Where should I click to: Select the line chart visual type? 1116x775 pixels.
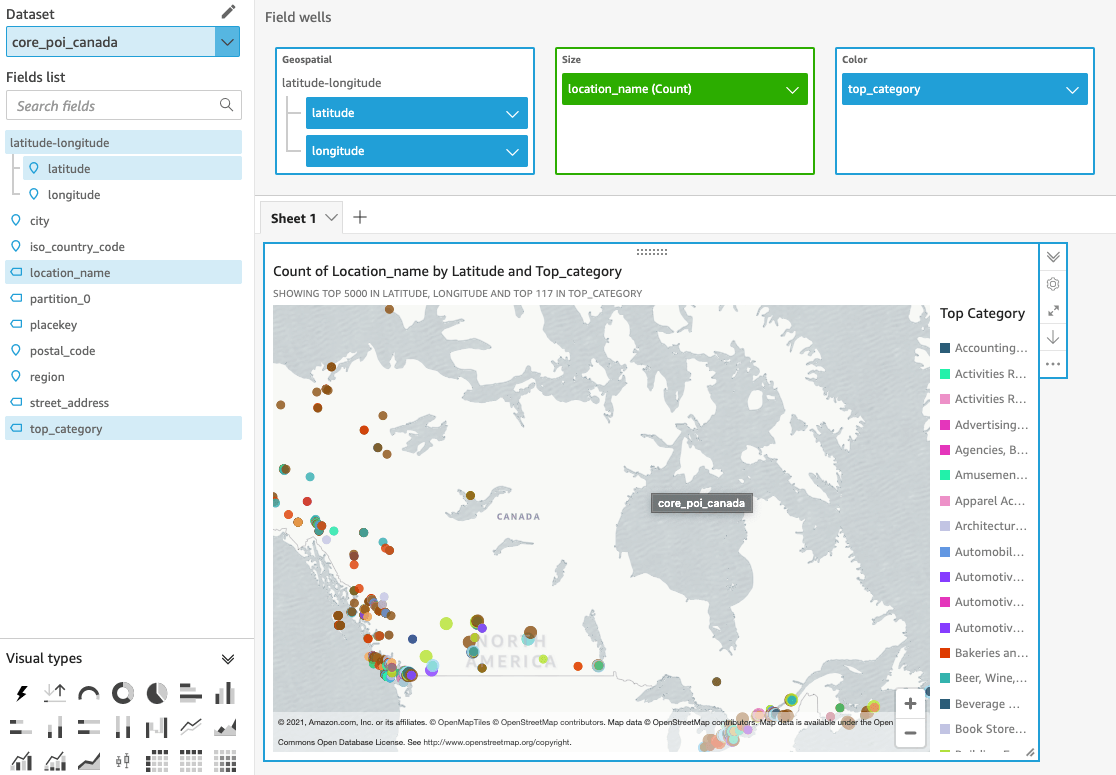(190, 727)
